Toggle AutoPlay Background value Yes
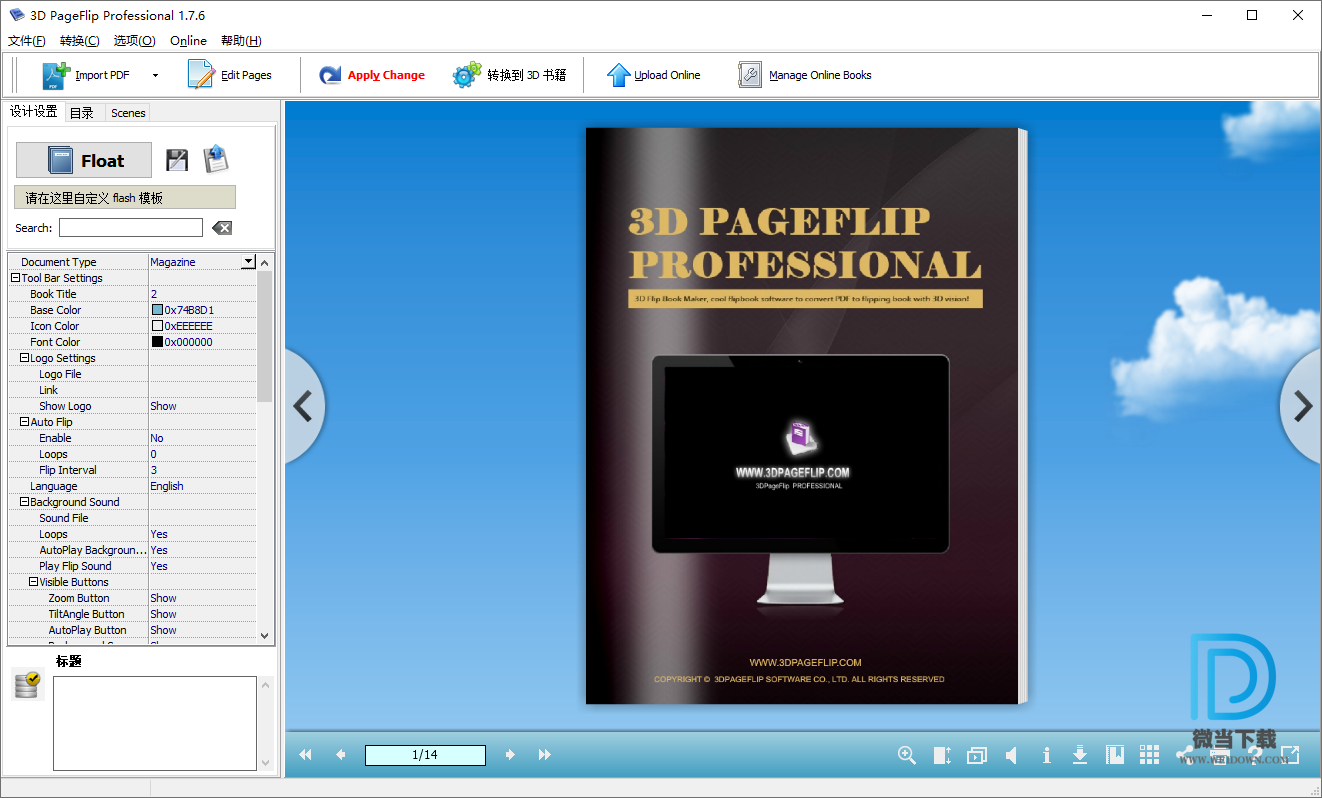The height and width of the screenshot is (798, 1322). 202,550
